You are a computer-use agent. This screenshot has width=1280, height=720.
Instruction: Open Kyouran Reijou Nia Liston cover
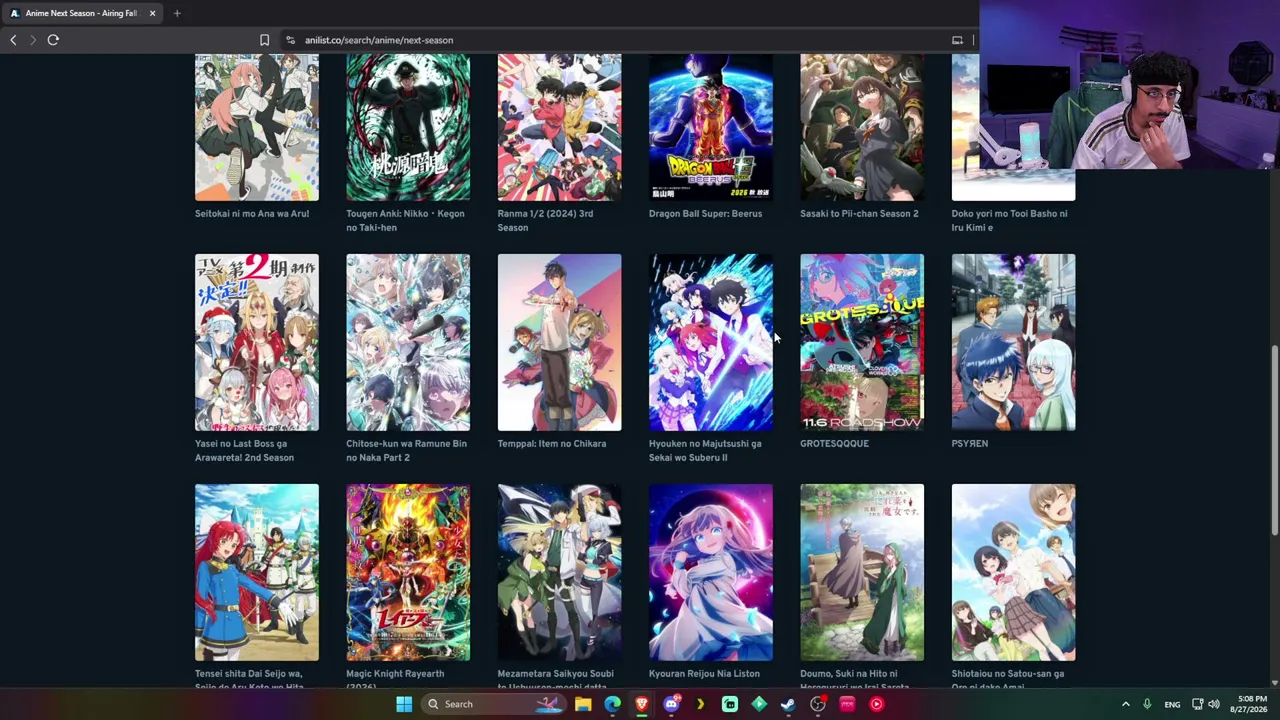(711, 572)
